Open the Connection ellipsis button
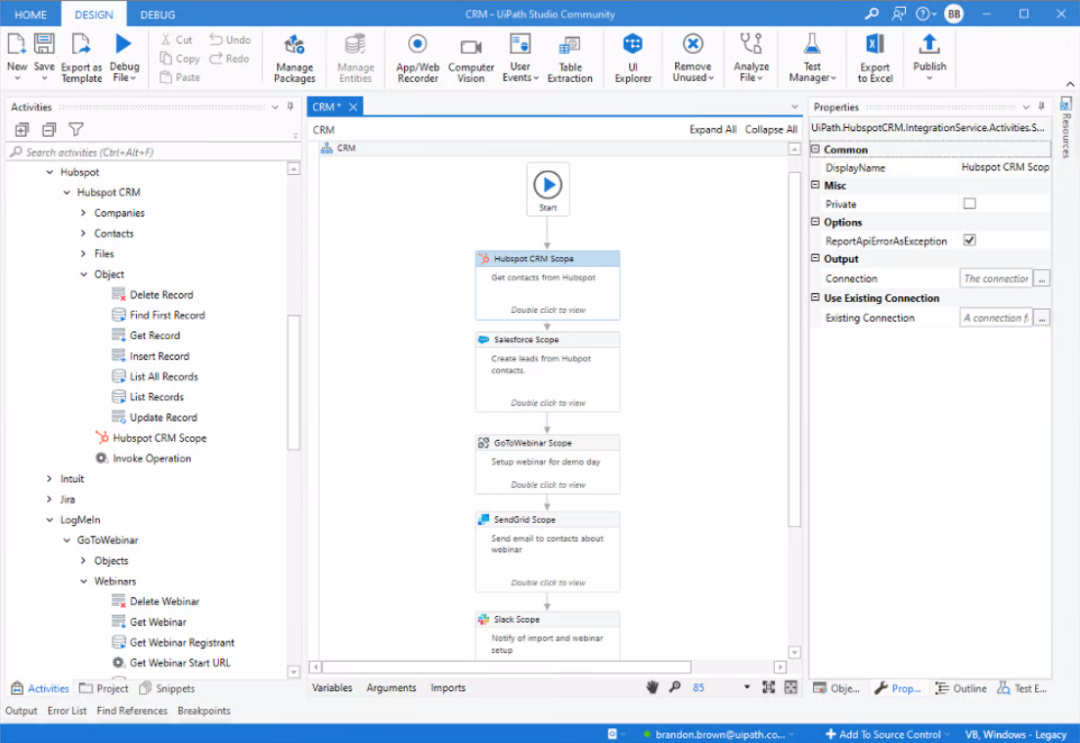 pos(1041,278)
